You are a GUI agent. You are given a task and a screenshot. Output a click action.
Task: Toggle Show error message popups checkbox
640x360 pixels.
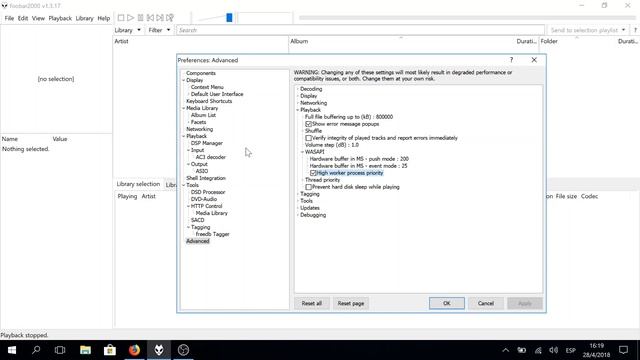(x=309, y=124)
